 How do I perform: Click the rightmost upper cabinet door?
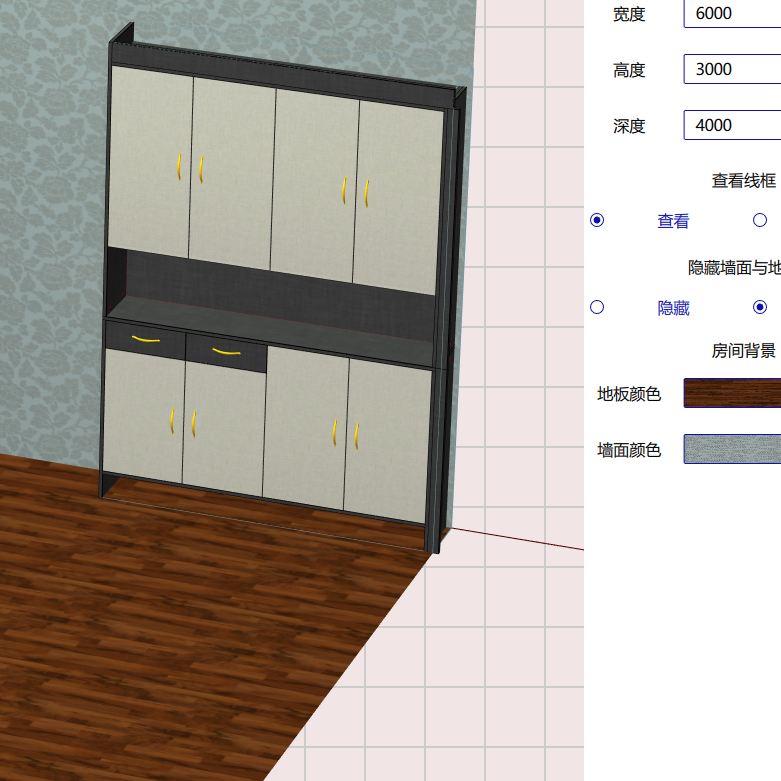[x=398, y=195]
